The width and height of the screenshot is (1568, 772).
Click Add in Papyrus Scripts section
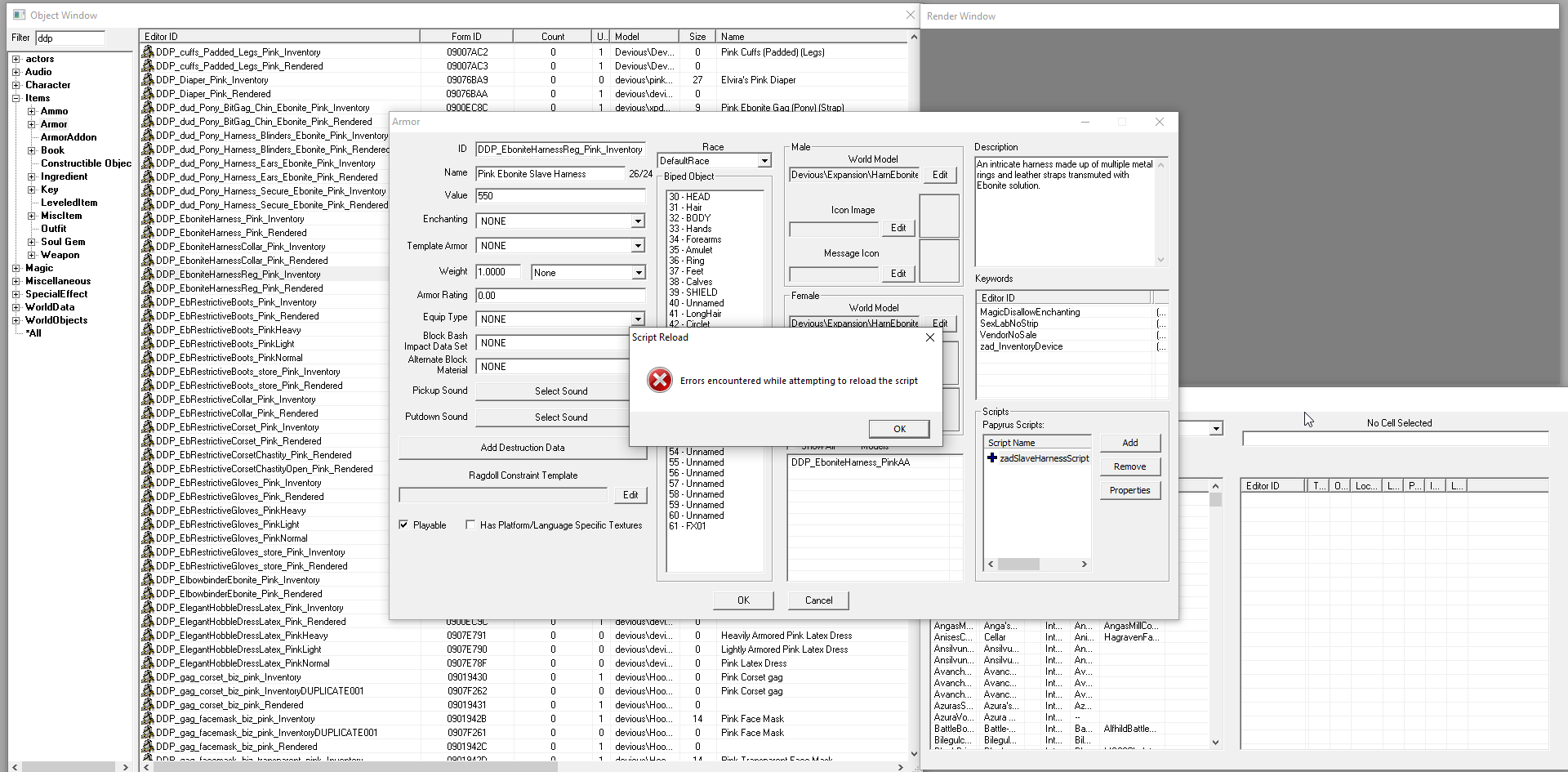(1130, 443)
